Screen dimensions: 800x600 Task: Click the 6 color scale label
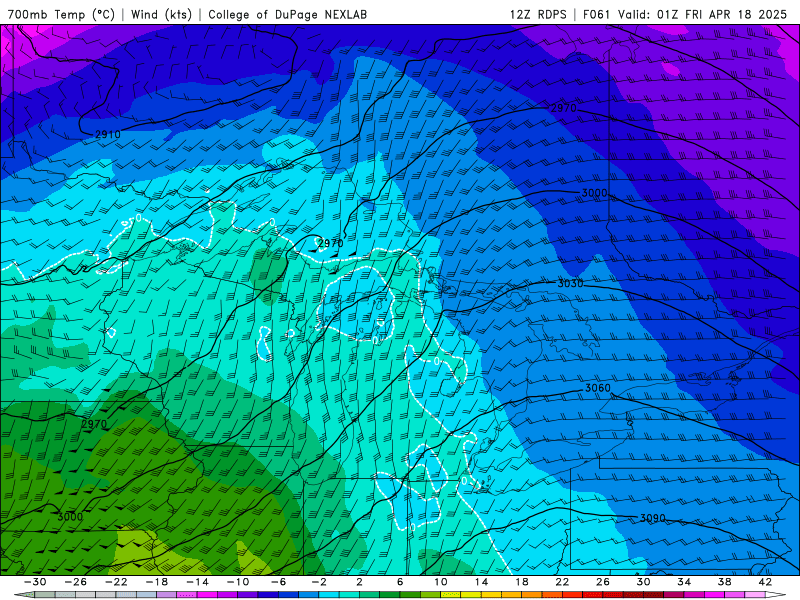(400, 582)
